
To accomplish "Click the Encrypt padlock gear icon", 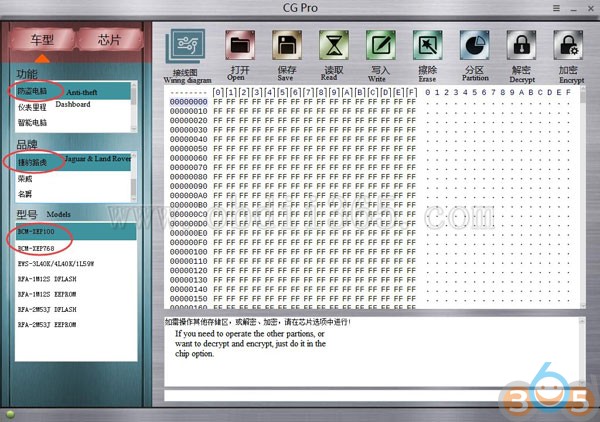I will [x=568, y=45].
